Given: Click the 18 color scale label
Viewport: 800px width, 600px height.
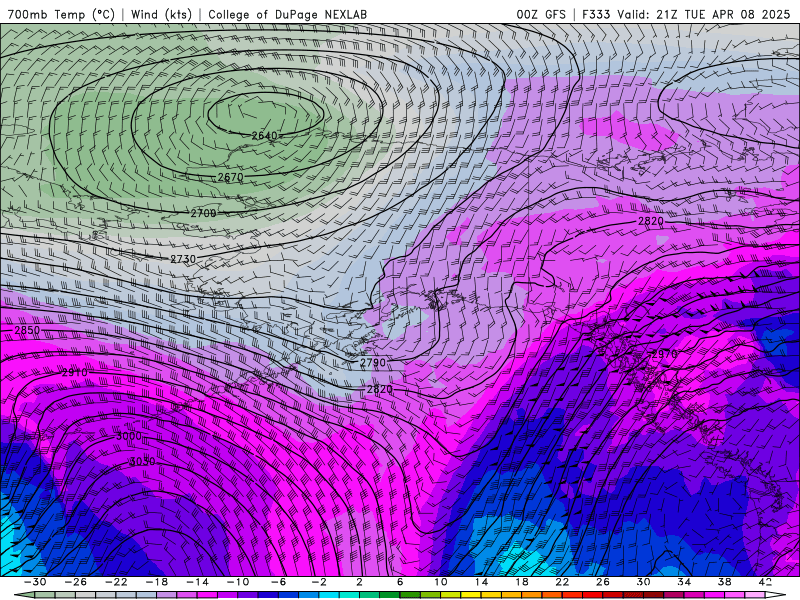Looking at the screenshot, I should click(x=521, y=582).
